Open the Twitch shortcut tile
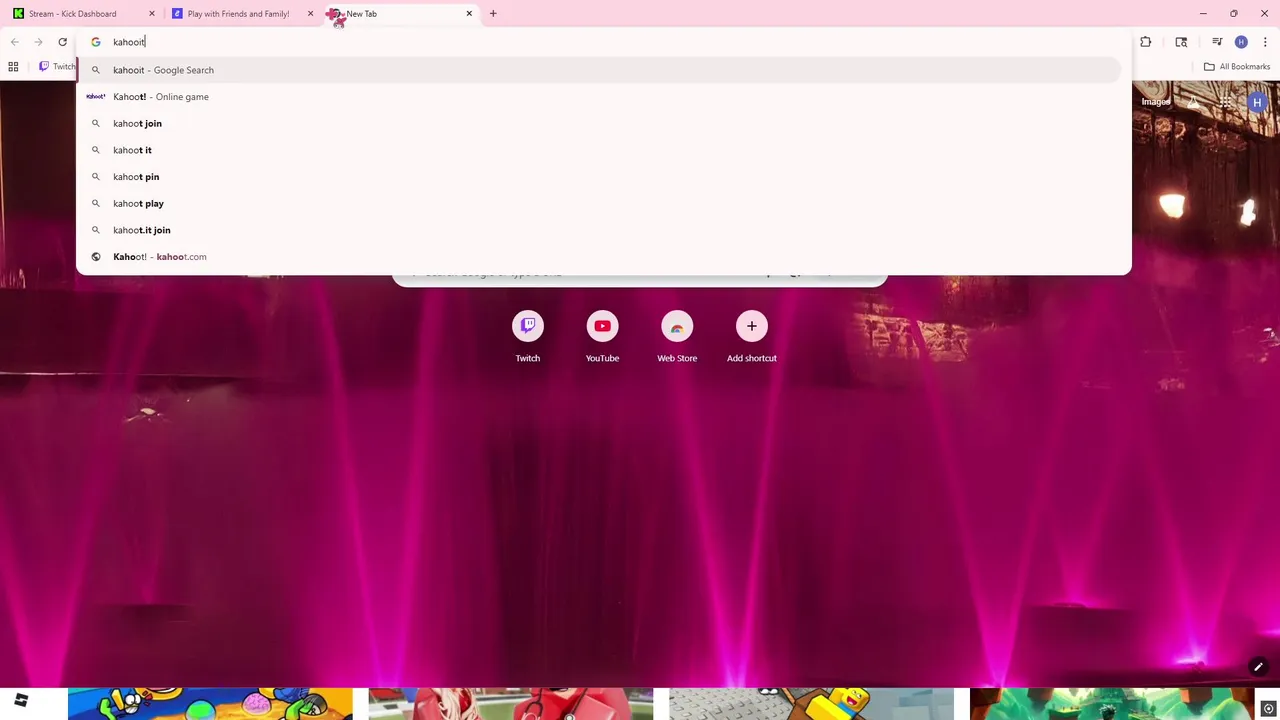Image resolution: width=1280 pixels, height=720 pixels. (x=528, y=337)
